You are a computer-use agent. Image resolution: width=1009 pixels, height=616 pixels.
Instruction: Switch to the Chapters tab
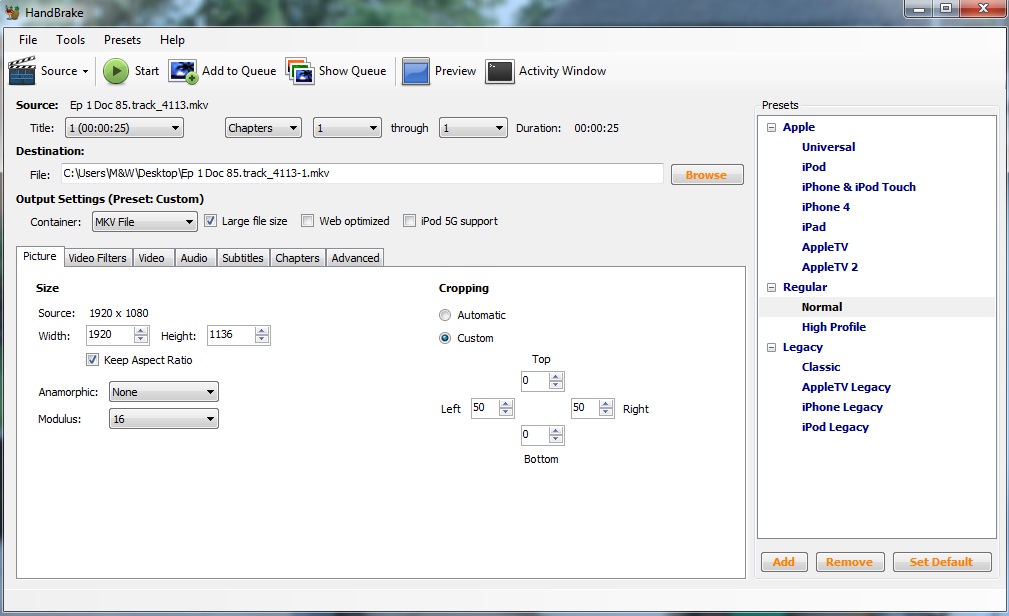click(x=297, y=258)
